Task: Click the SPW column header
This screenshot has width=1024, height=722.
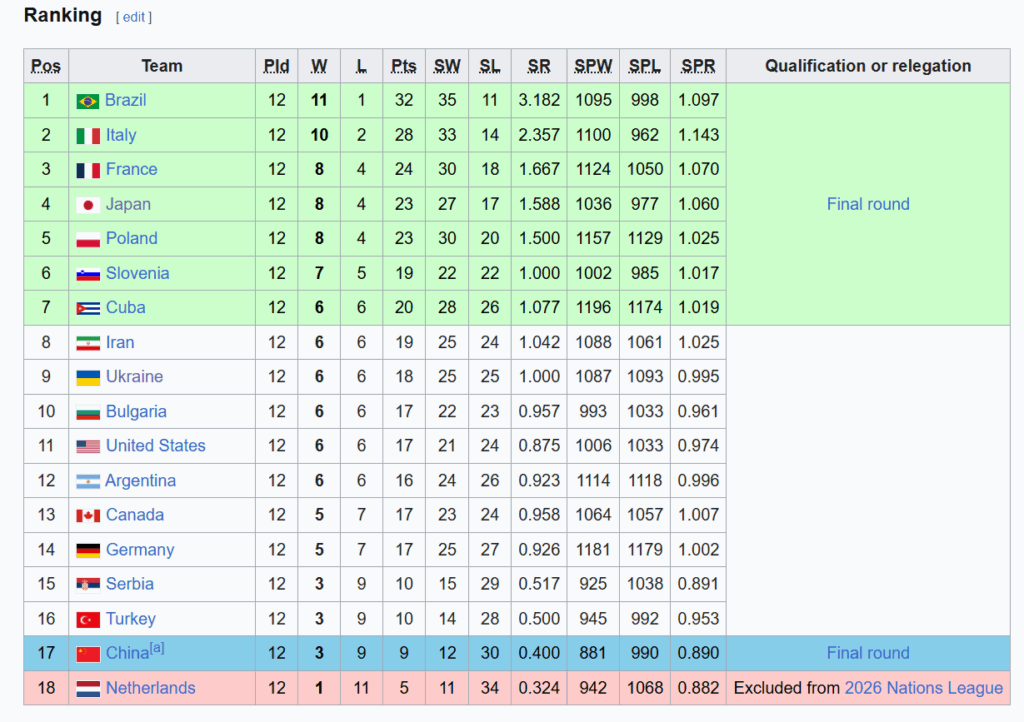Action: tap(593, 66)
